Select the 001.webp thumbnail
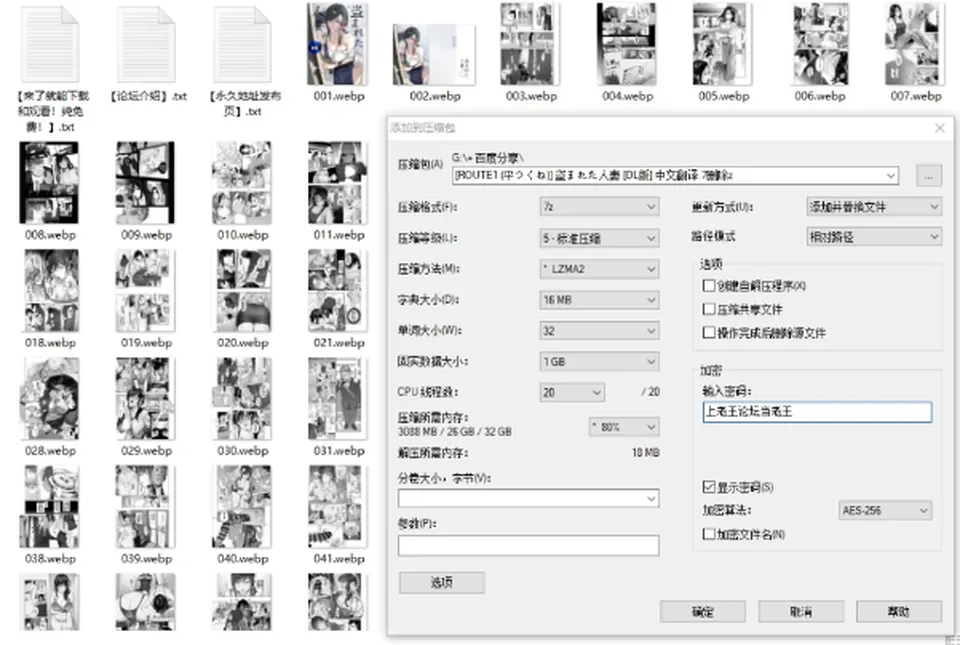960x645 pixels. tap(337, 44)
